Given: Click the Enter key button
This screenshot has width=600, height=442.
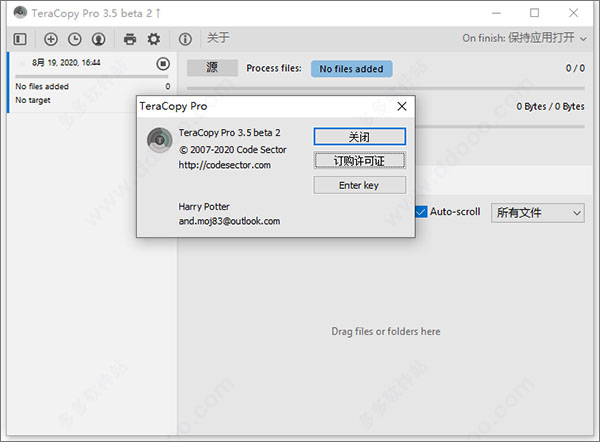Looking at the screenshot, I should (x=359, y=185).
